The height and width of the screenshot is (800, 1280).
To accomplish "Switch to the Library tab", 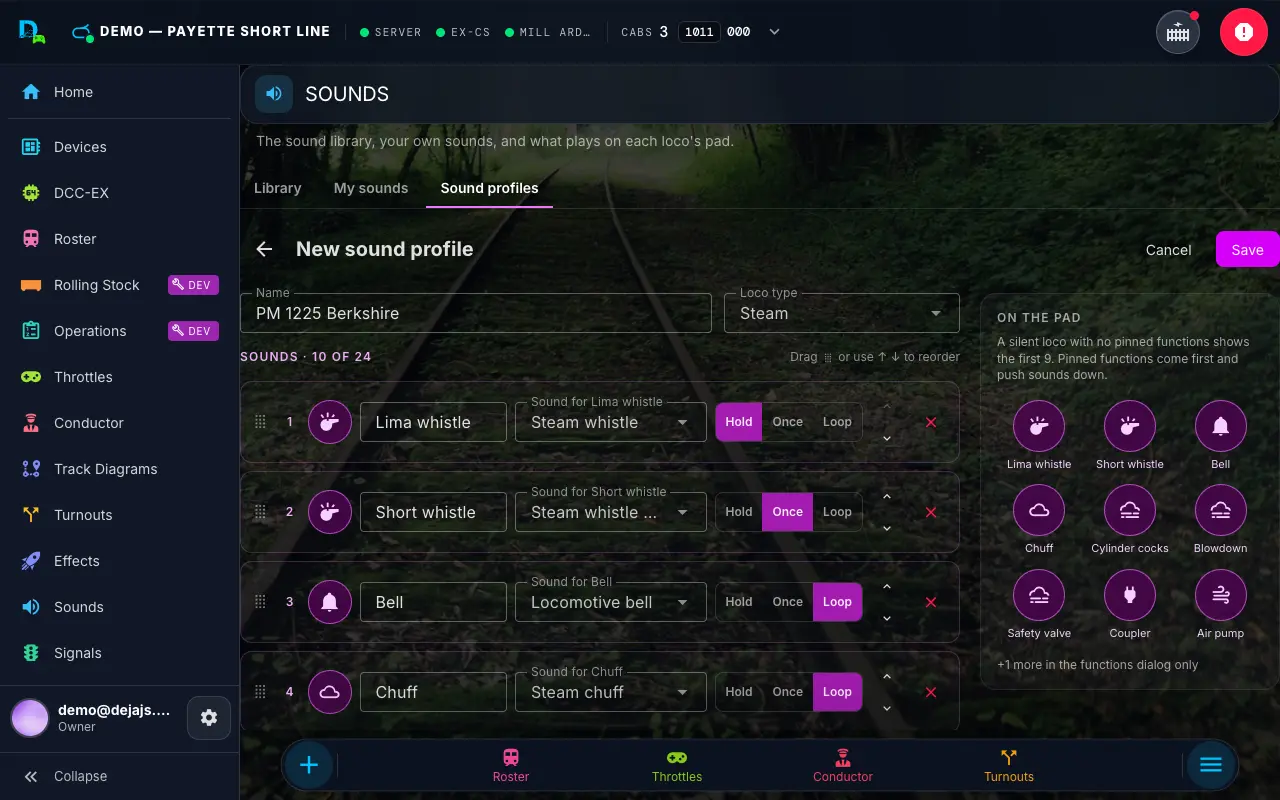I will (x=278, y=188).
